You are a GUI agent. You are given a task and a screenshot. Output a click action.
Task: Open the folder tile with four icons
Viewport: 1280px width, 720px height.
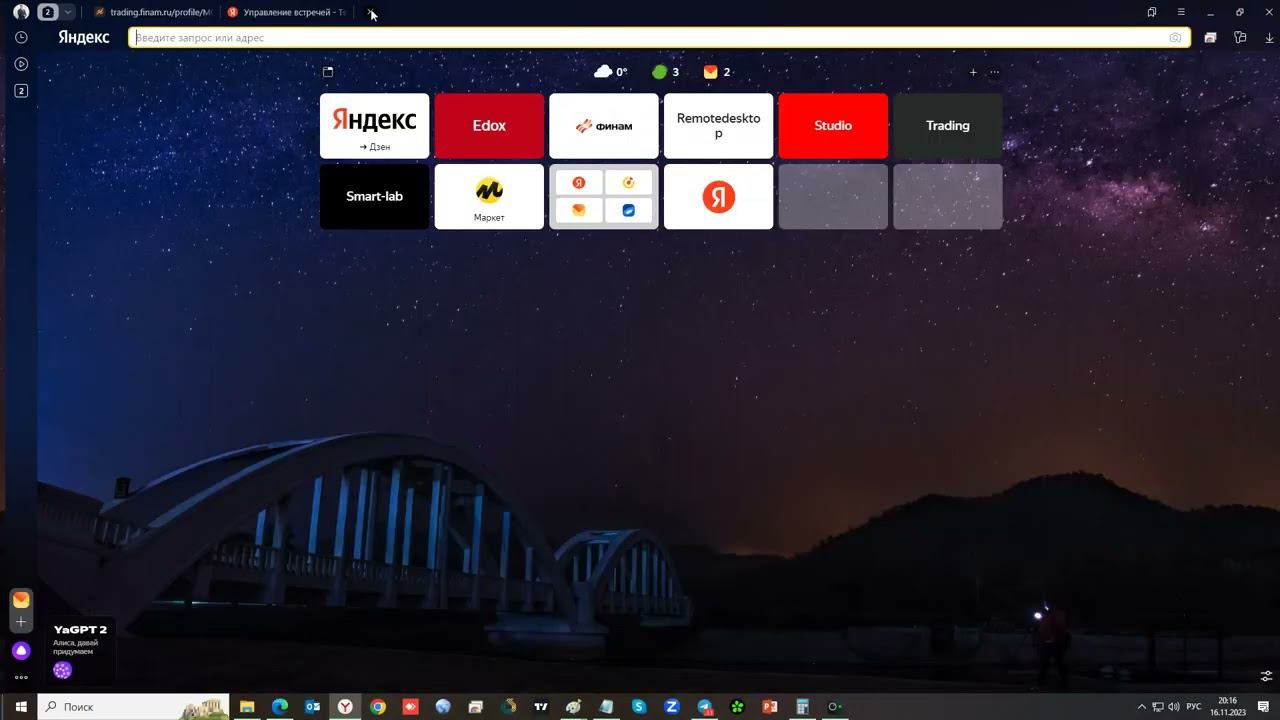pyautogui.click(x=604, y=197)
